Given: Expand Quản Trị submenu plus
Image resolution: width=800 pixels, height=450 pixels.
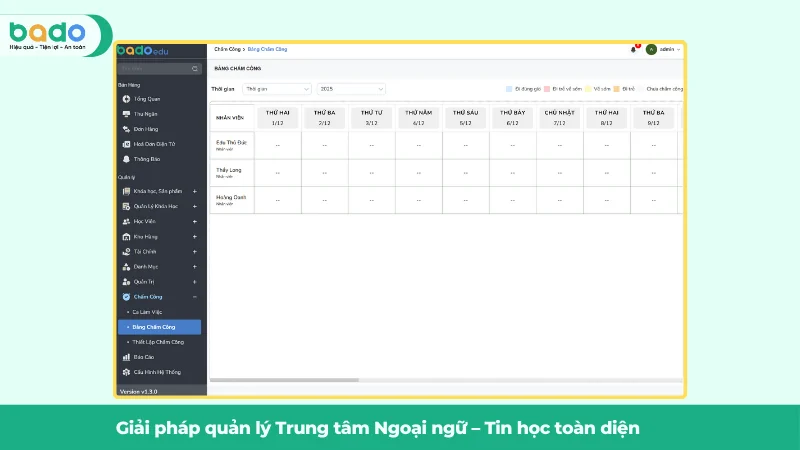Looking at the screenshot, I should coord(194,282).
